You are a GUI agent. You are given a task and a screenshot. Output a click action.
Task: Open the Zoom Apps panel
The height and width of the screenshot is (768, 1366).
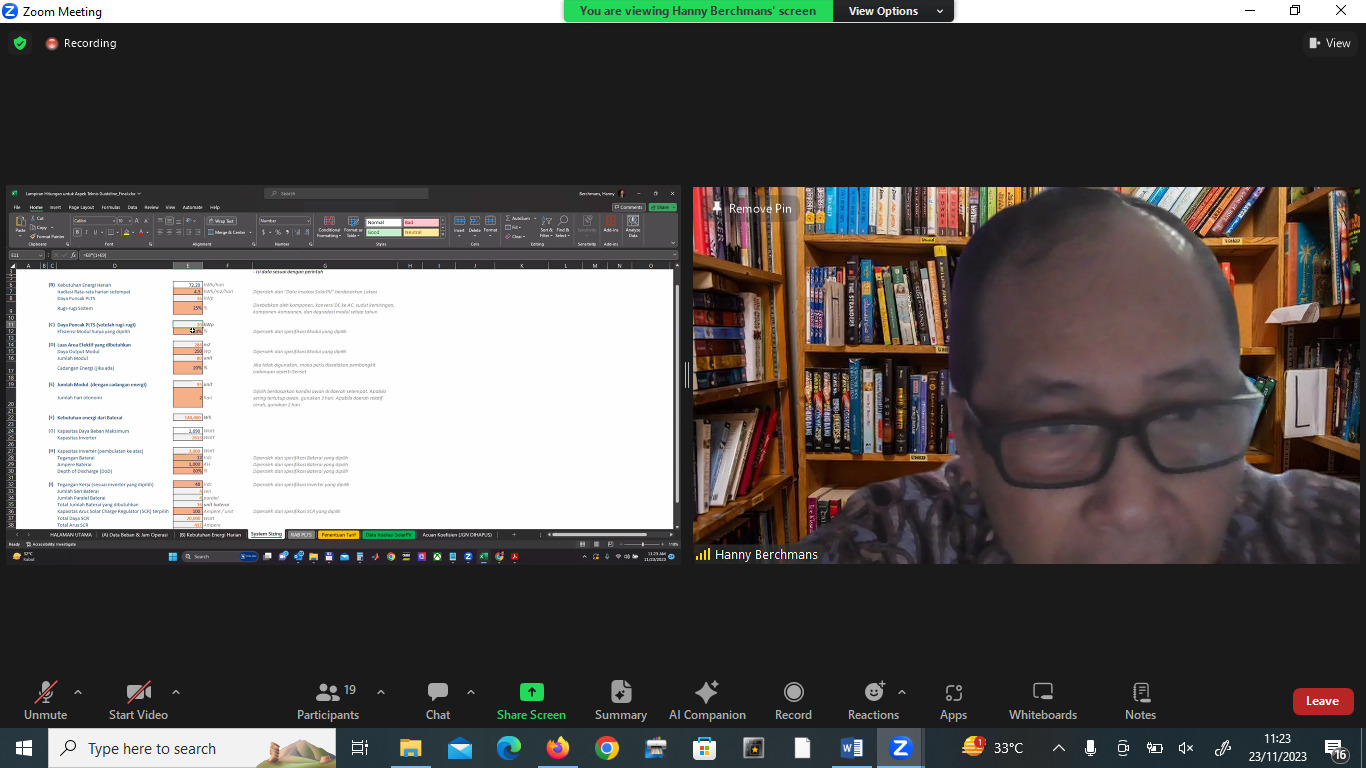[953, 700]
